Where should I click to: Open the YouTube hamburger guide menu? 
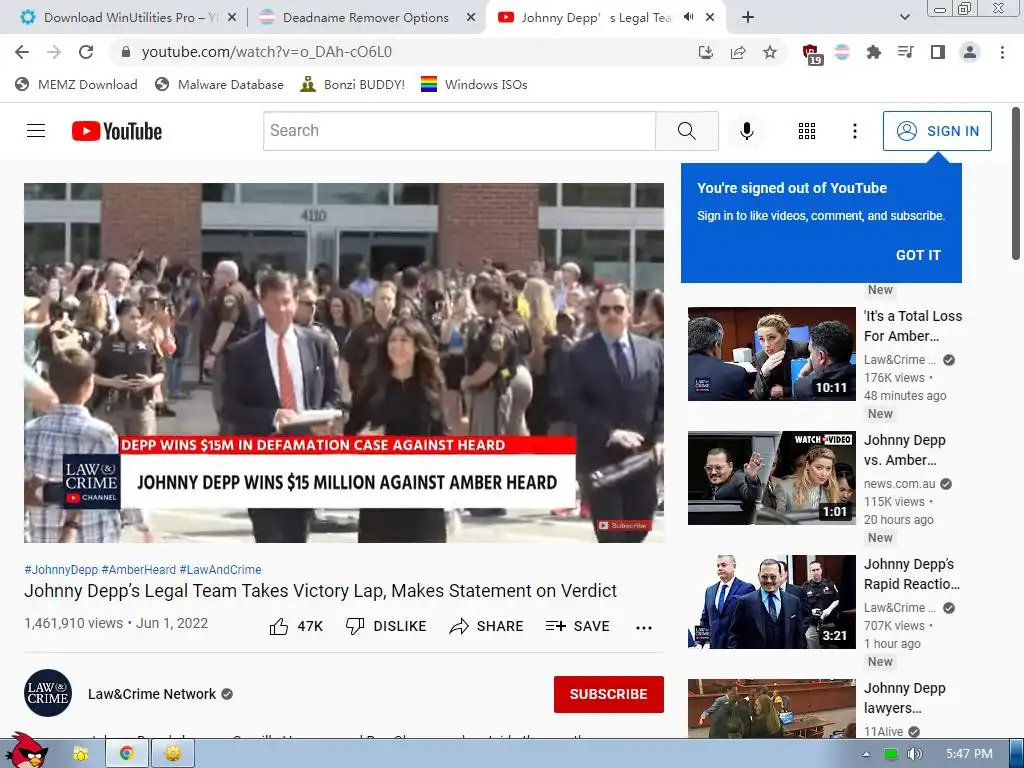click(x=36, y=131)
